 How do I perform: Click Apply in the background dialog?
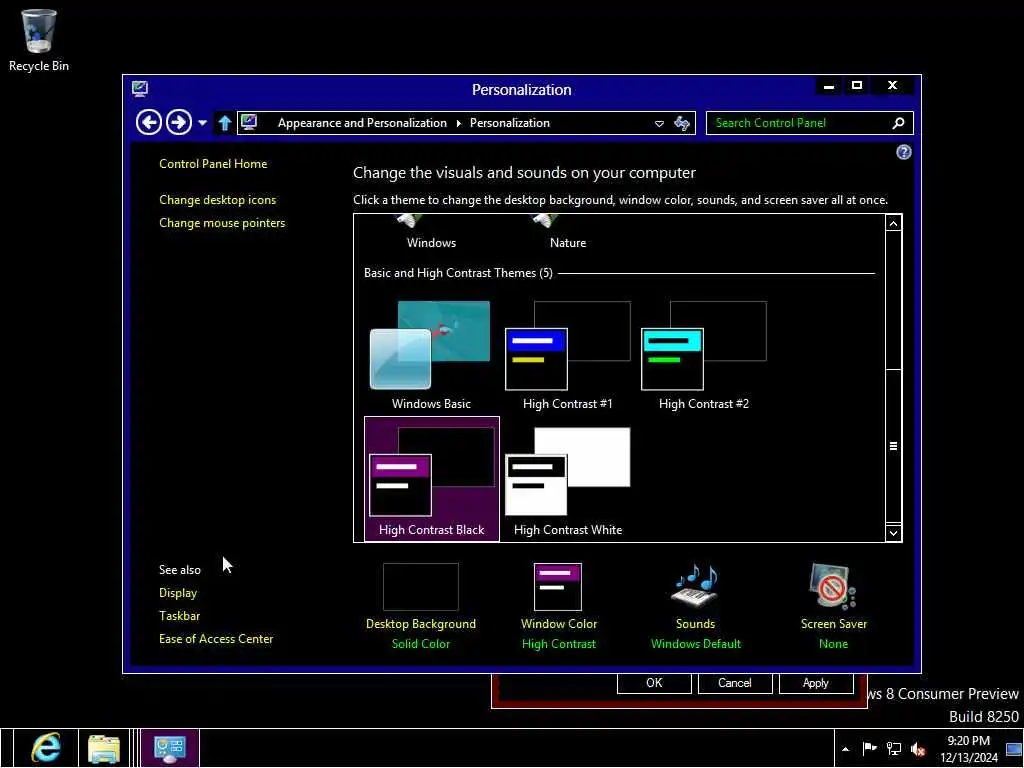click(816, 683)
